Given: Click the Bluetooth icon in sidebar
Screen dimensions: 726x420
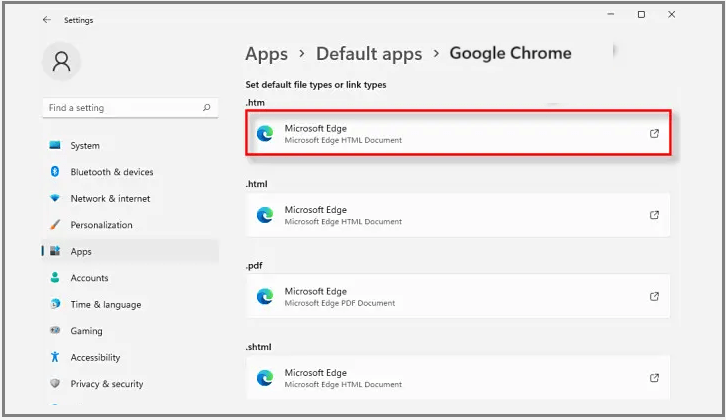Looking at the screenshot, I should [55, 171].
